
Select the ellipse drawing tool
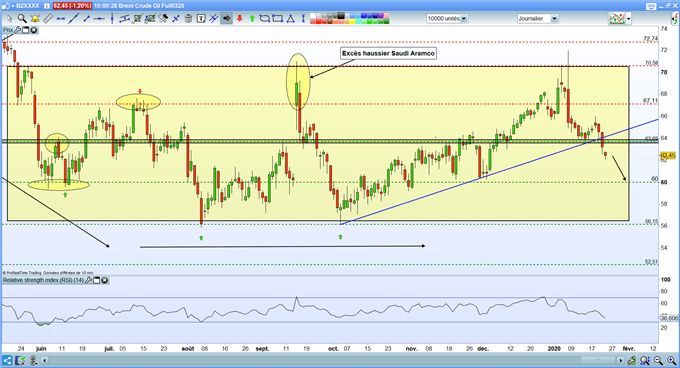pos(265,19)
